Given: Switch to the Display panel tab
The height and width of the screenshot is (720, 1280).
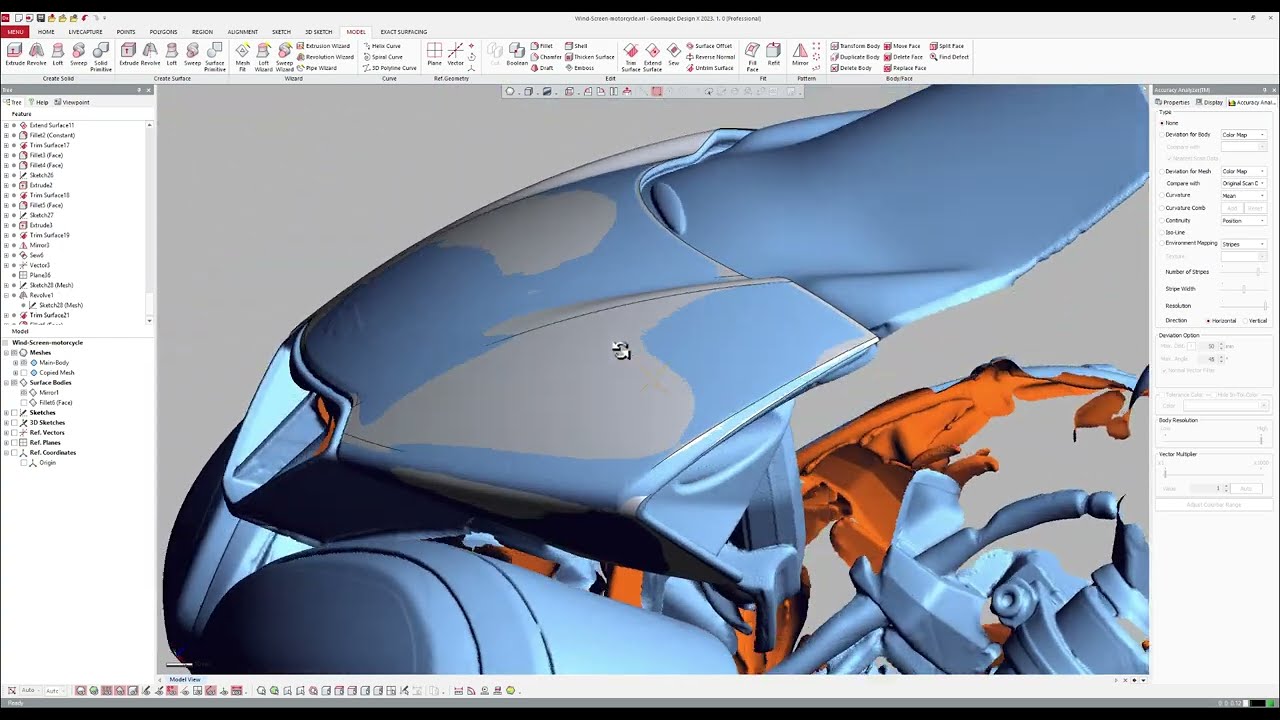Looking at the screenshot, I should point(1210,102).
